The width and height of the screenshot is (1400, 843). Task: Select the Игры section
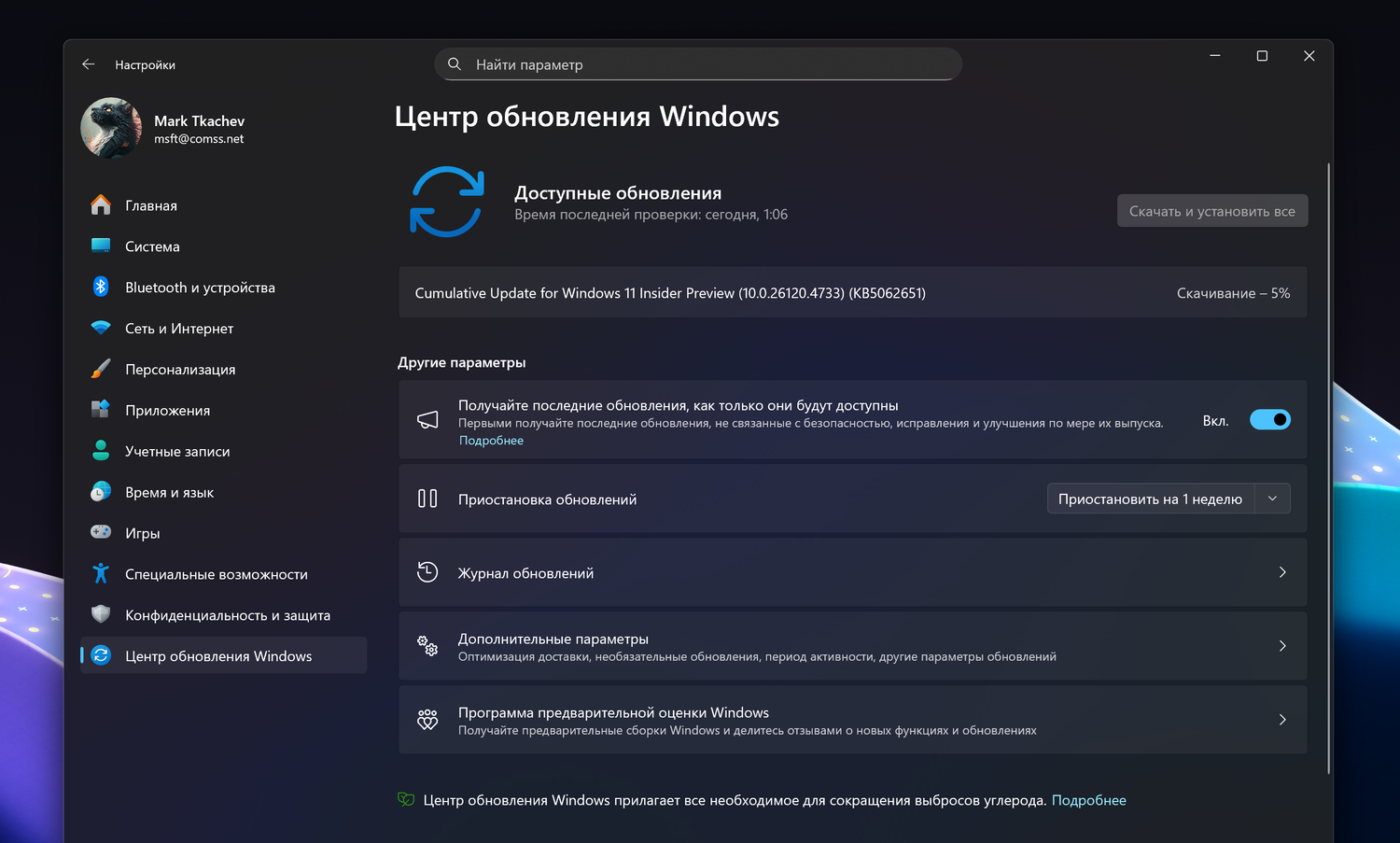coord(224,533)
